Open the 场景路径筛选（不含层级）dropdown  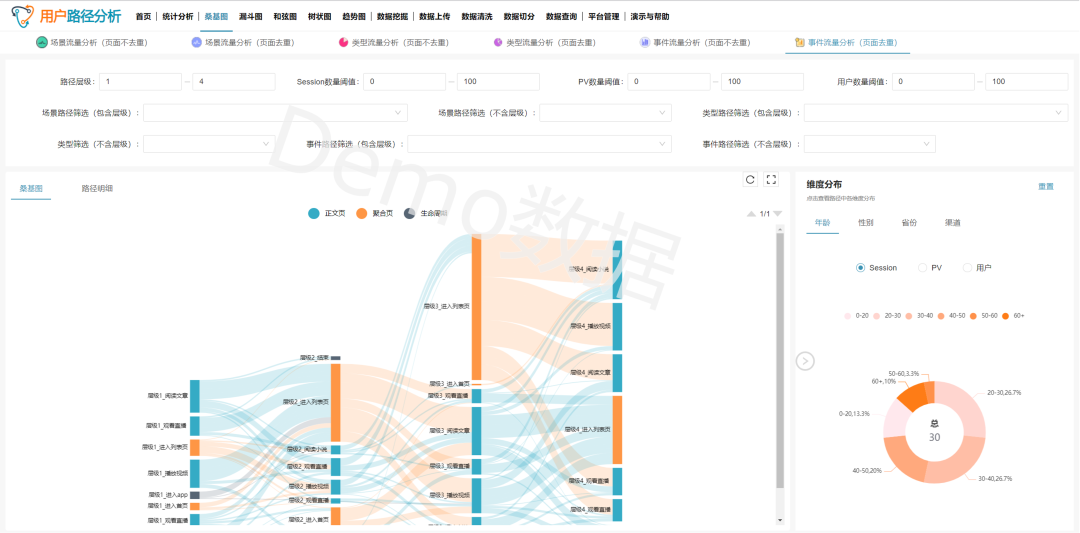click(605, 112)
